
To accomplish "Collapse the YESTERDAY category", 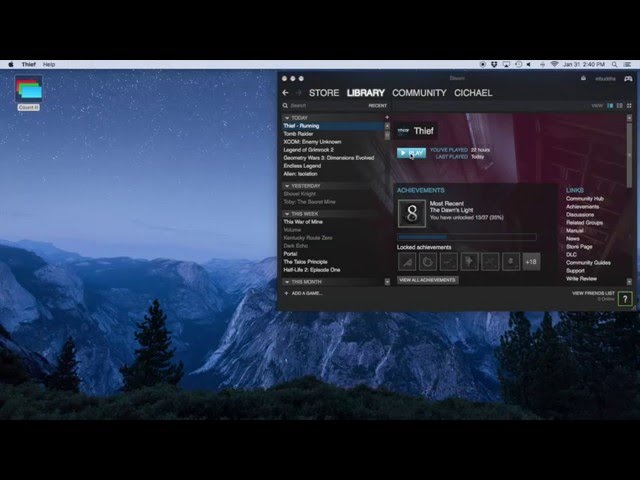I will coord(287,186).
